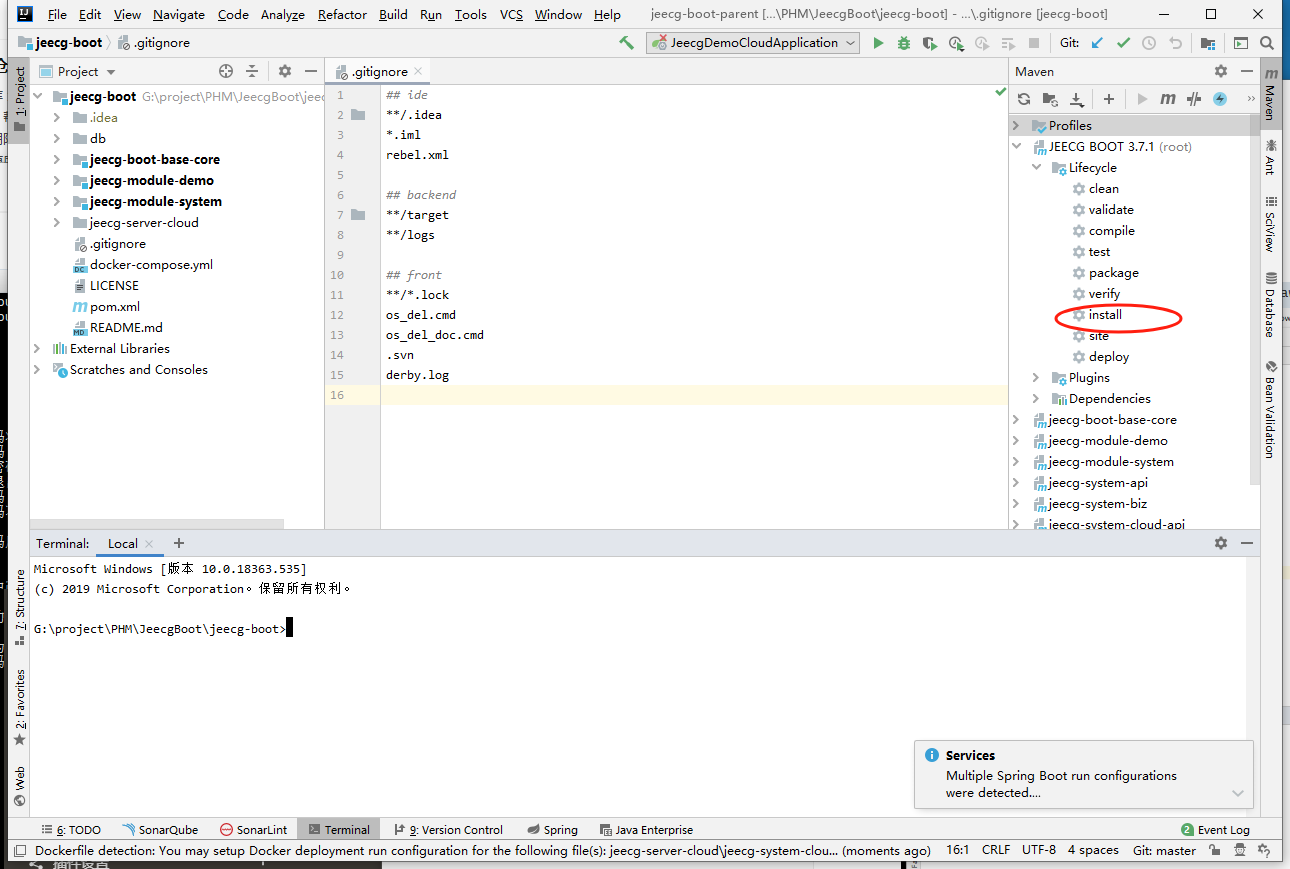The image size is (1290, 869).
Task: Expand Maven Profiles node
Action: (x=1017, y=126)
